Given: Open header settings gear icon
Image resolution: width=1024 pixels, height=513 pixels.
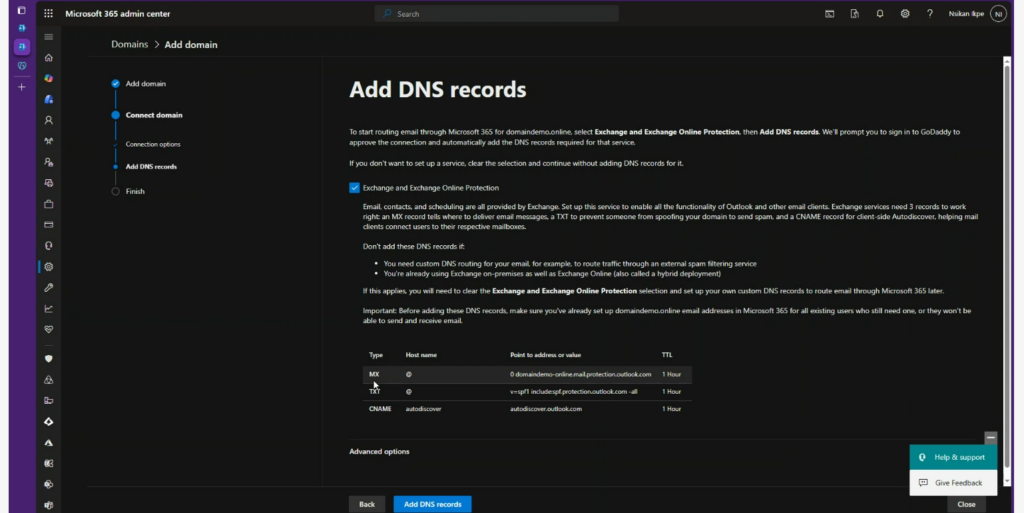Looking at the screenshot, I should [x=905, y=14].
